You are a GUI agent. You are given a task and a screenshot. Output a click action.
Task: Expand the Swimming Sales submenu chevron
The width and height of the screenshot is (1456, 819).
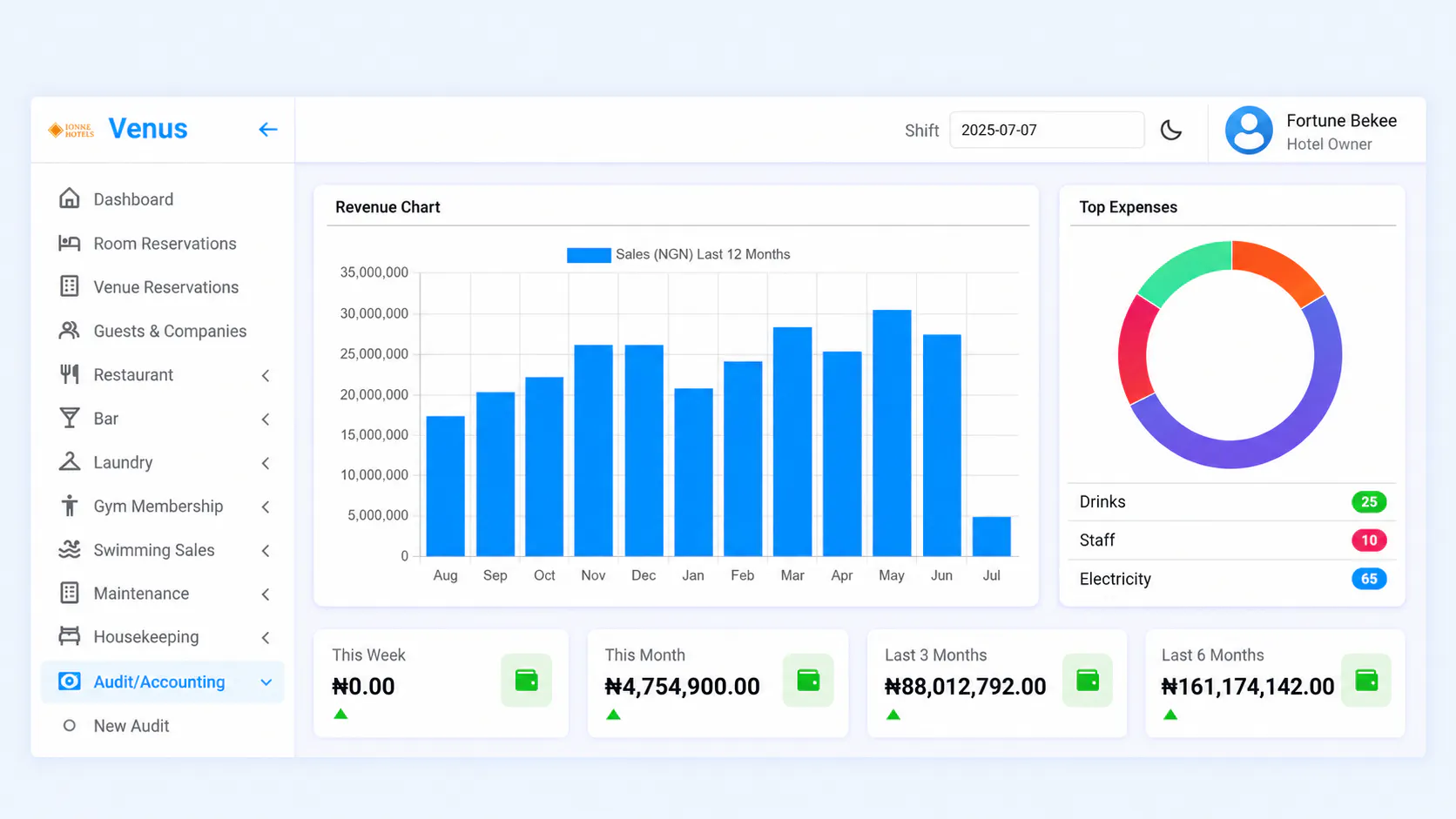click(266, 550)
